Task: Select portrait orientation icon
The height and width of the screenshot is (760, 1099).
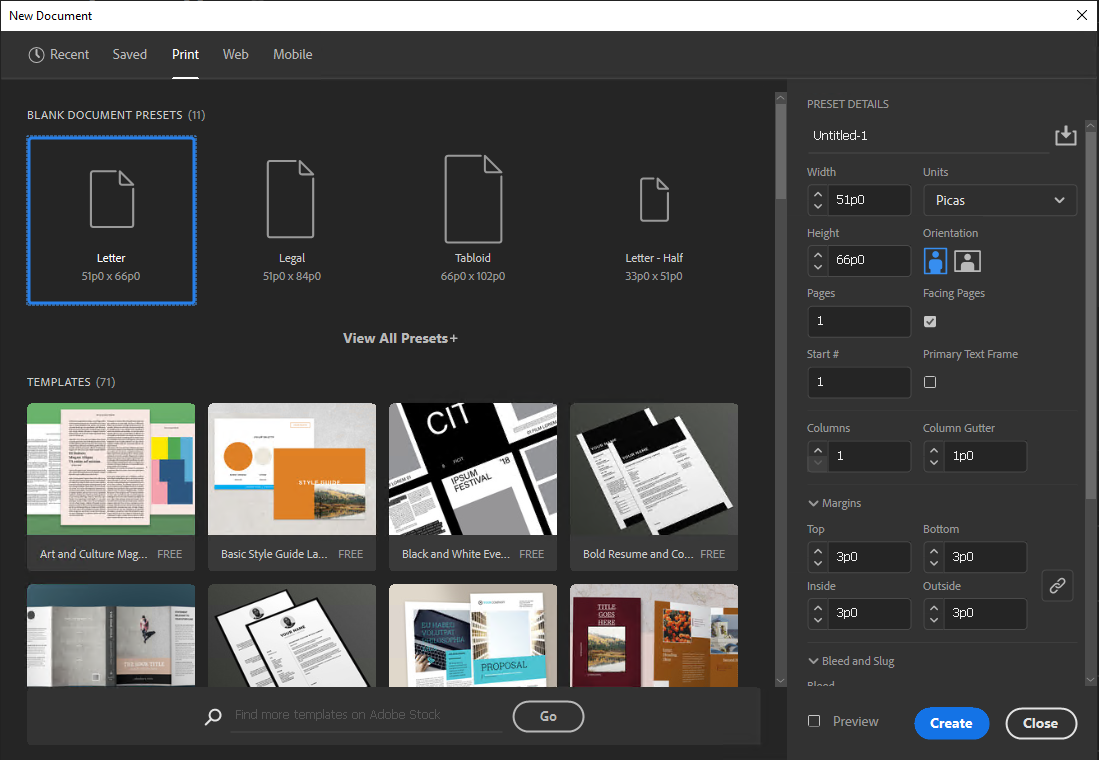Action: 935,261
